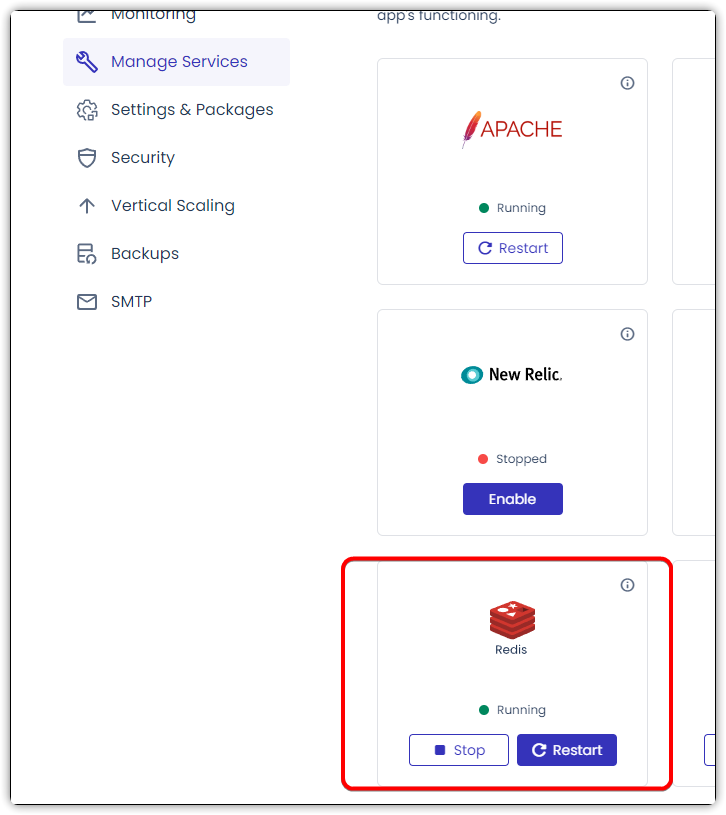Viewport: 726px width, 815px height.
Task: Click the gear icon for Settings & Packages
Action: pos(87,110)
